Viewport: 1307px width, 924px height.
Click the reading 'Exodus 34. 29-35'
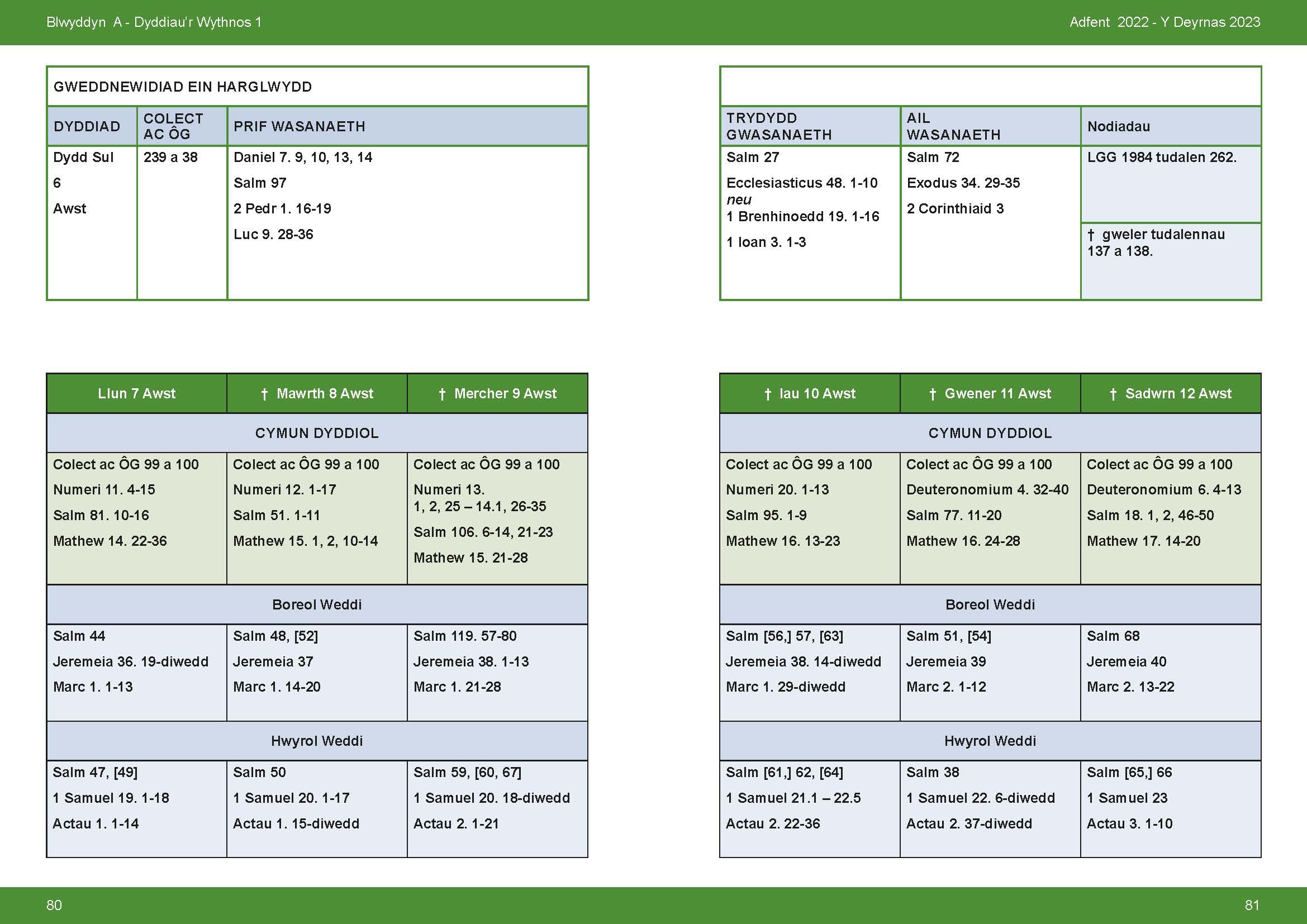963,183
